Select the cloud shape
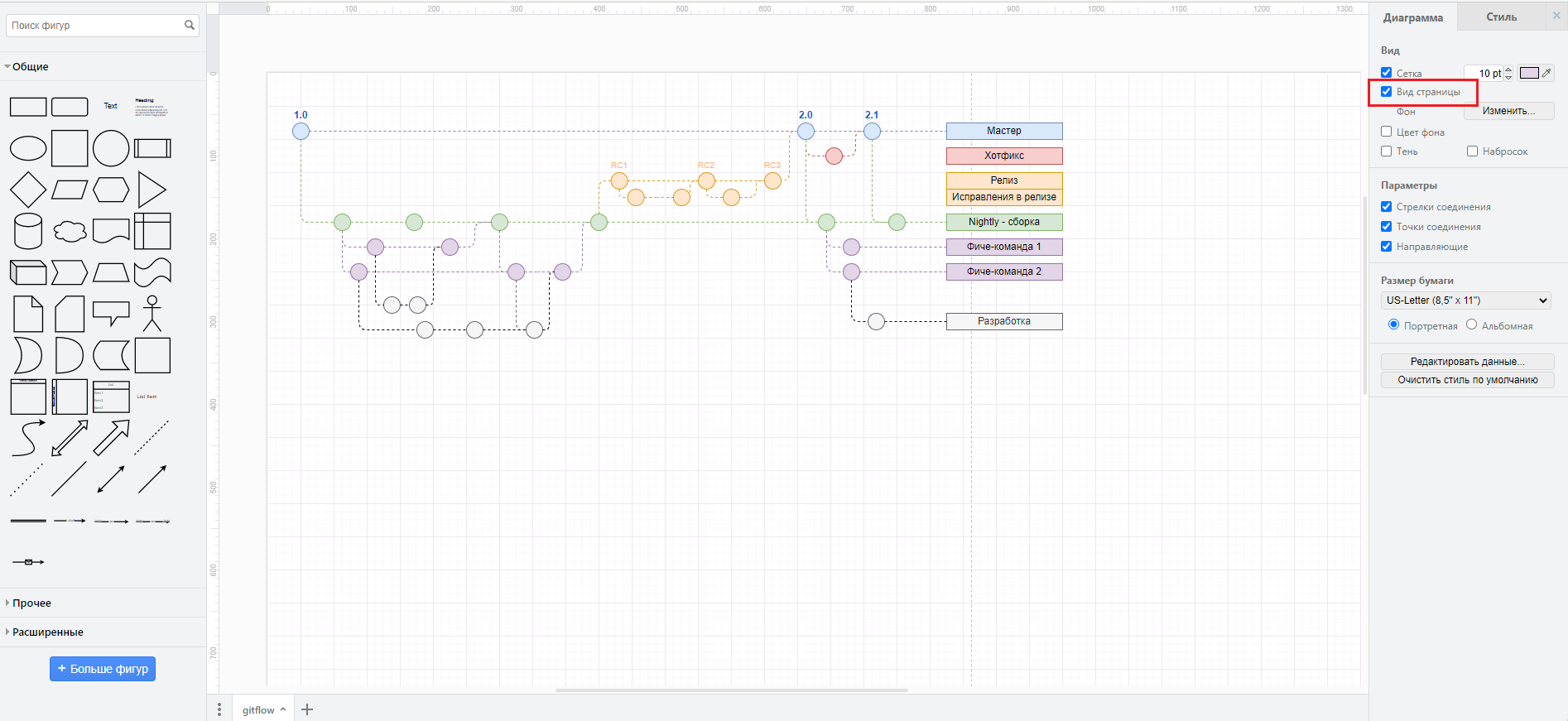This screenshot has width=1568, height=721. tap(70, 231)
